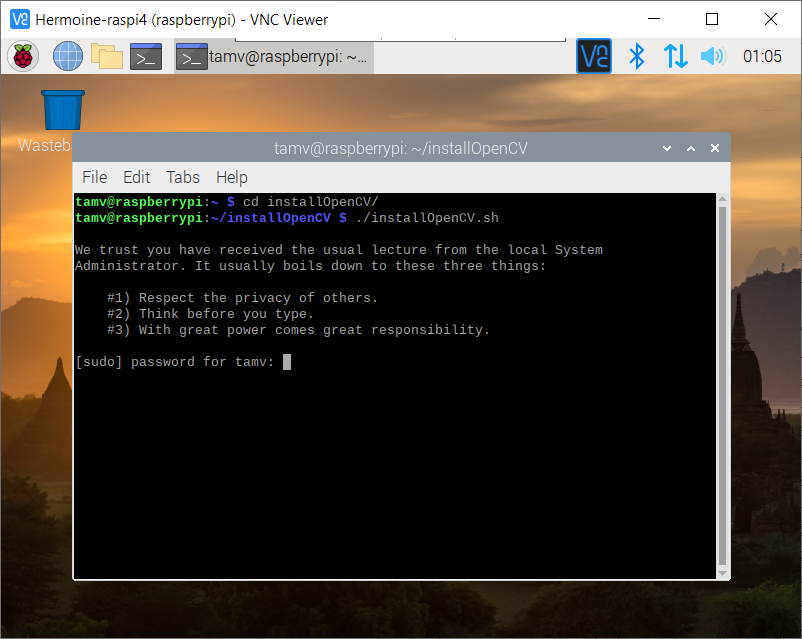Click the terminal scrollbar up arrow
Viewport: 802px width, 639px height.
pyautogui.click(x=723, y=199)
